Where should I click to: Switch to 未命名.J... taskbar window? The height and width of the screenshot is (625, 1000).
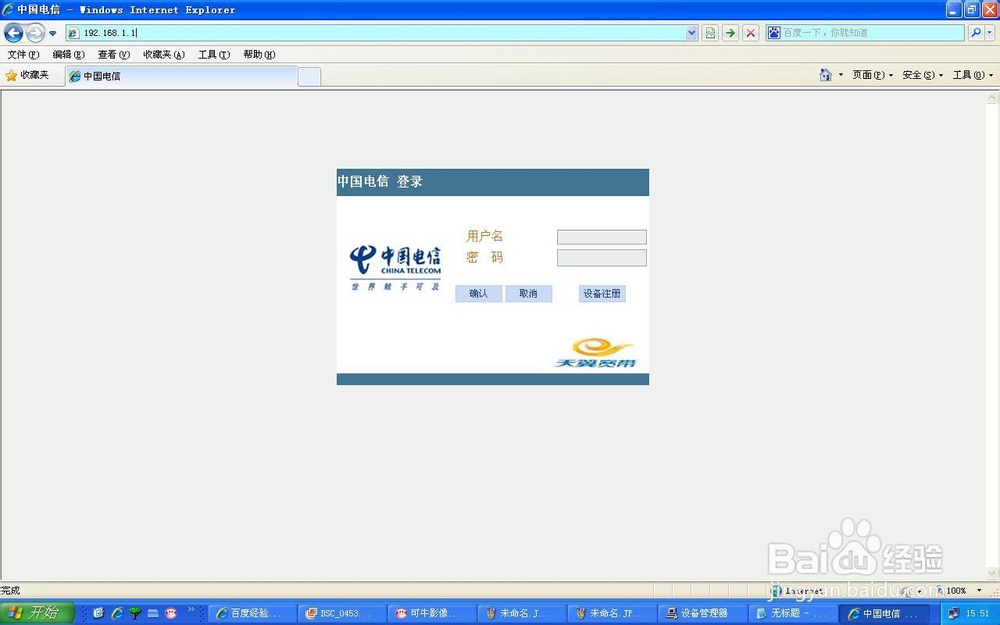click(x=522, y=614)
